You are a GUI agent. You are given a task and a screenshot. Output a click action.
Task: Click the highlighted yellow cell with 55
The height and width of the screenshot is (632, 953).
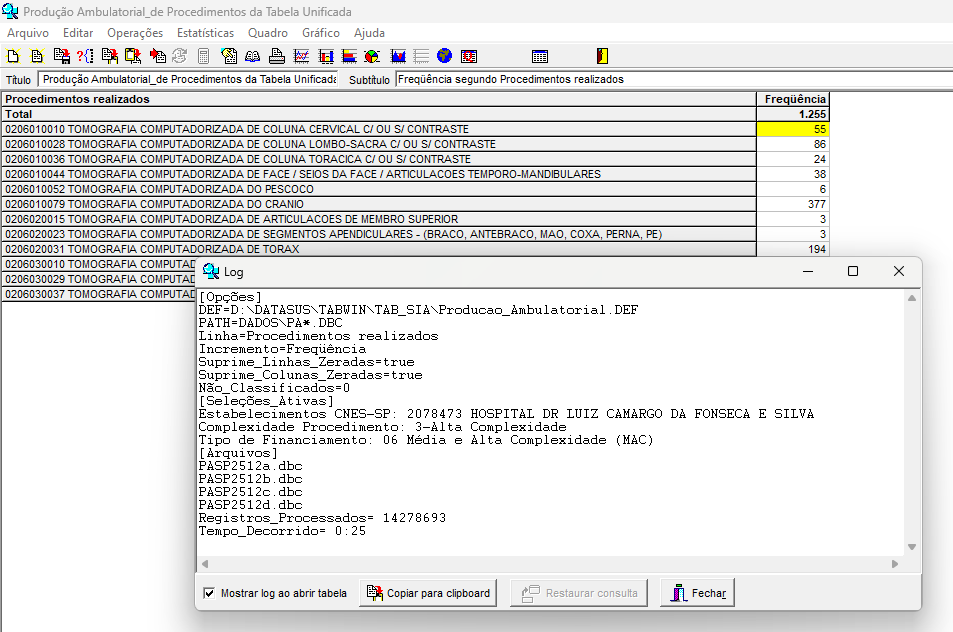793,129
